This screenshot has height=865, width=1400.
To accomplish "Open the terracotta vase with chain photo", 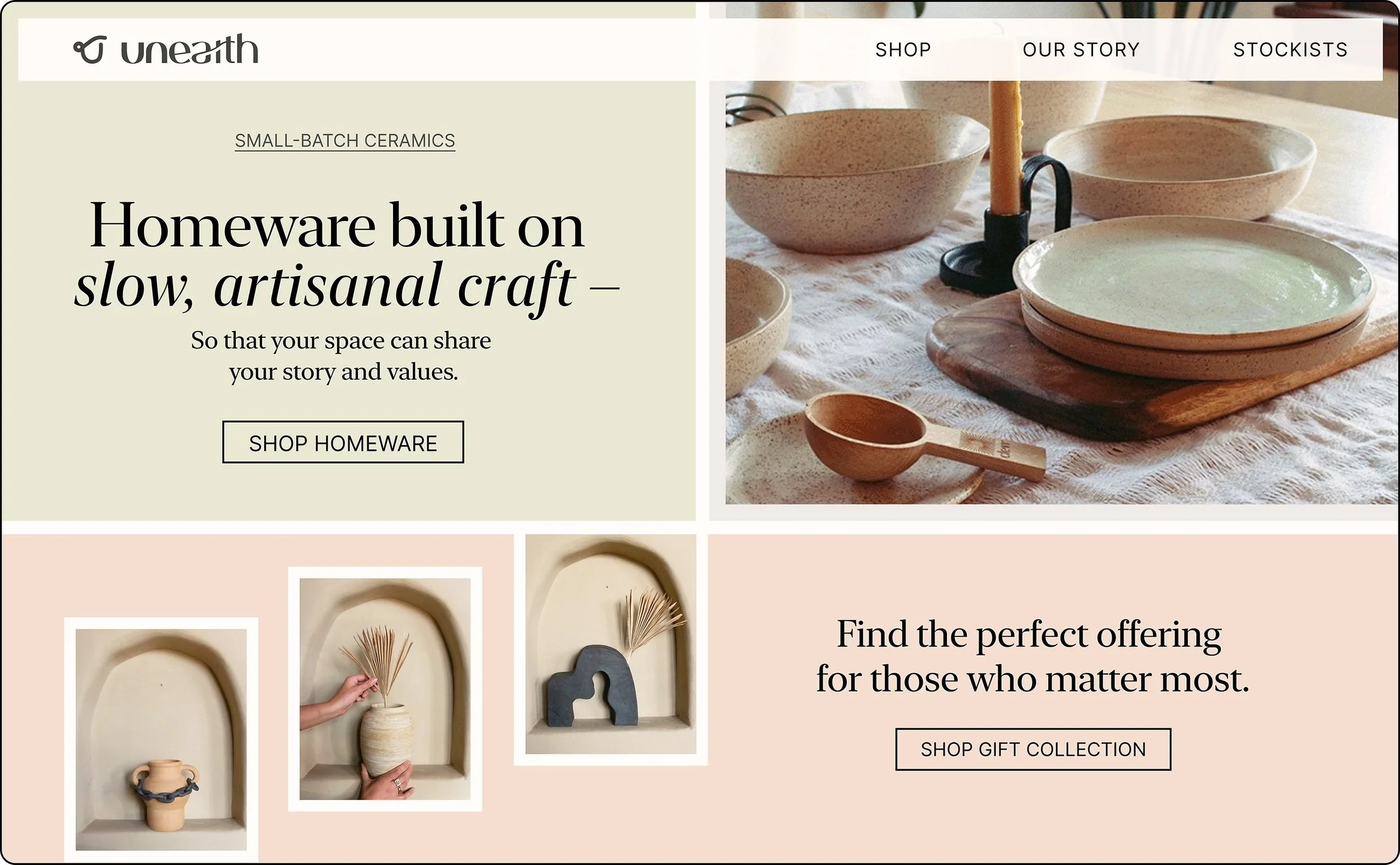I will click(161, 740).
